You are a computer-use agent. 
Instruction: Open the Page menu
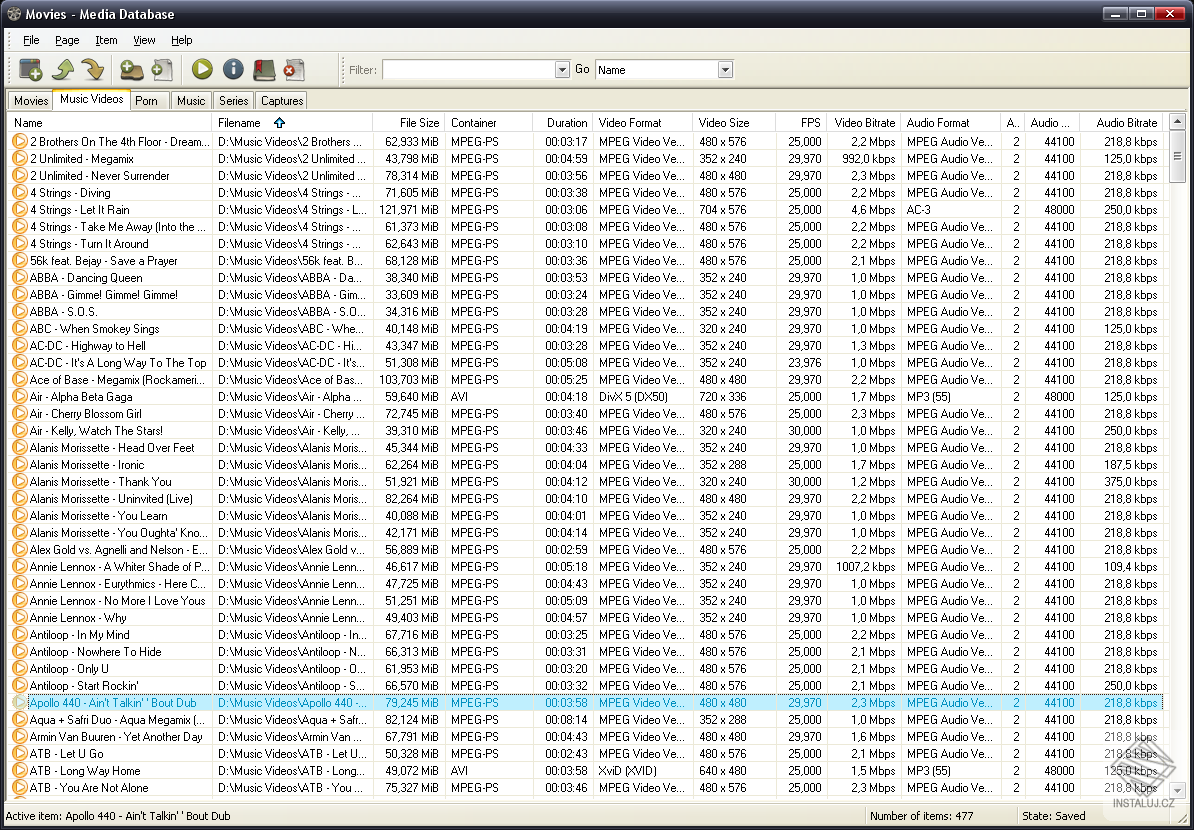pos(66,40)
